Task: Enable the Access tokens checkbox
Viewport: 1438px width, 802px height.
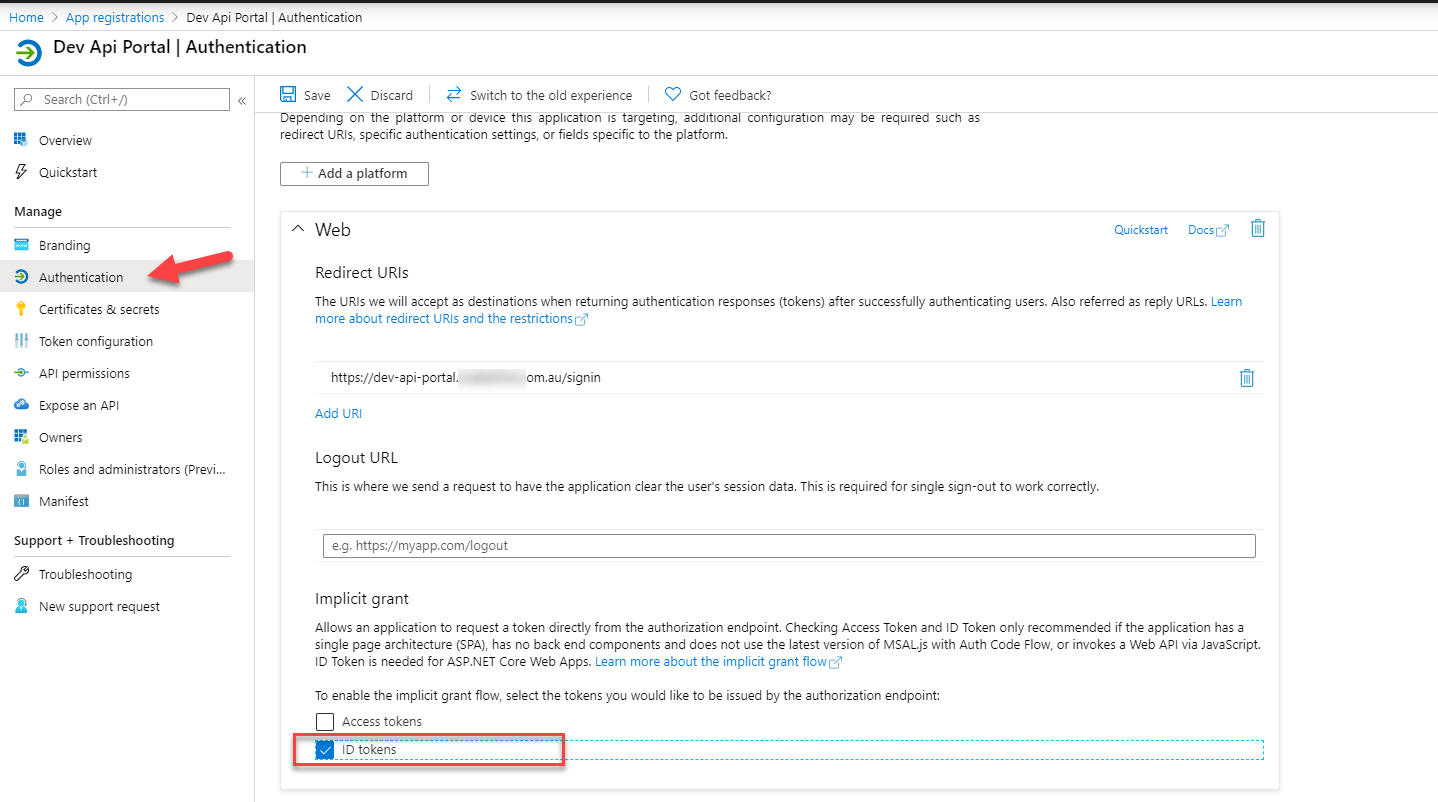Action: [325, 721]
